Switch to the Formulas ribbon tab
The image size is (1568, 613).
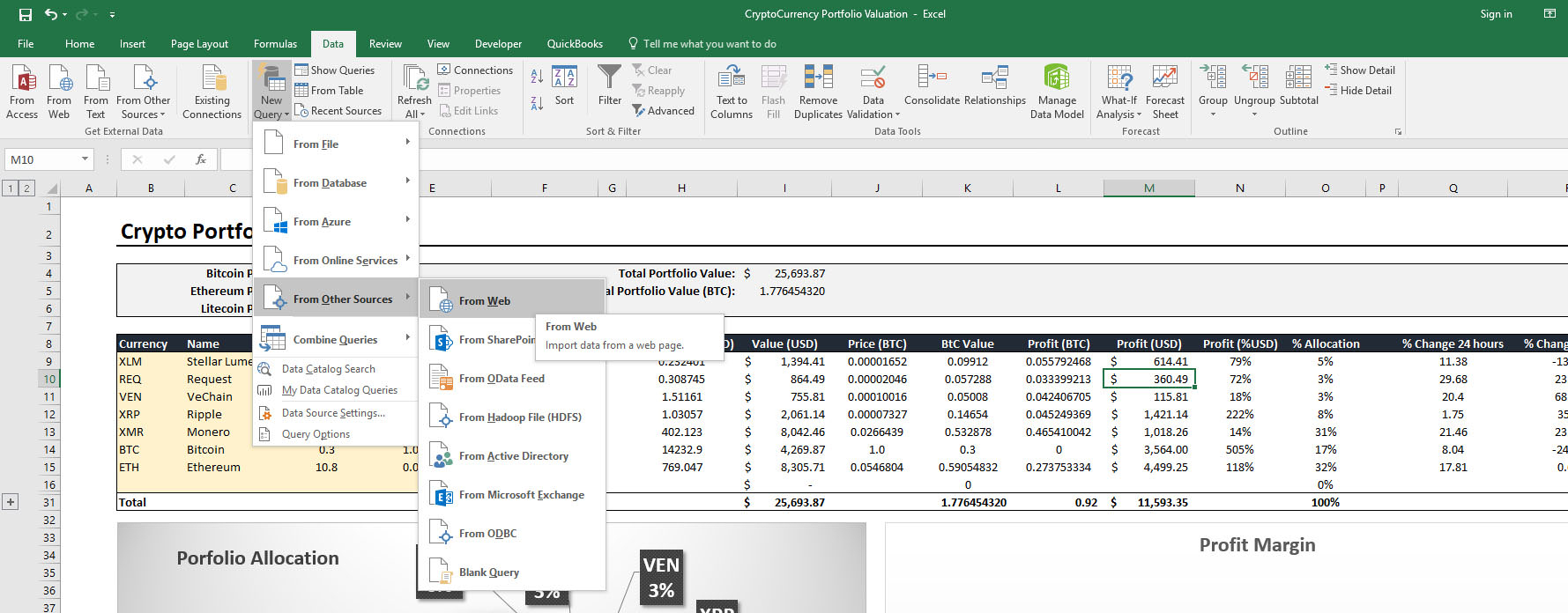click(275, 44)
